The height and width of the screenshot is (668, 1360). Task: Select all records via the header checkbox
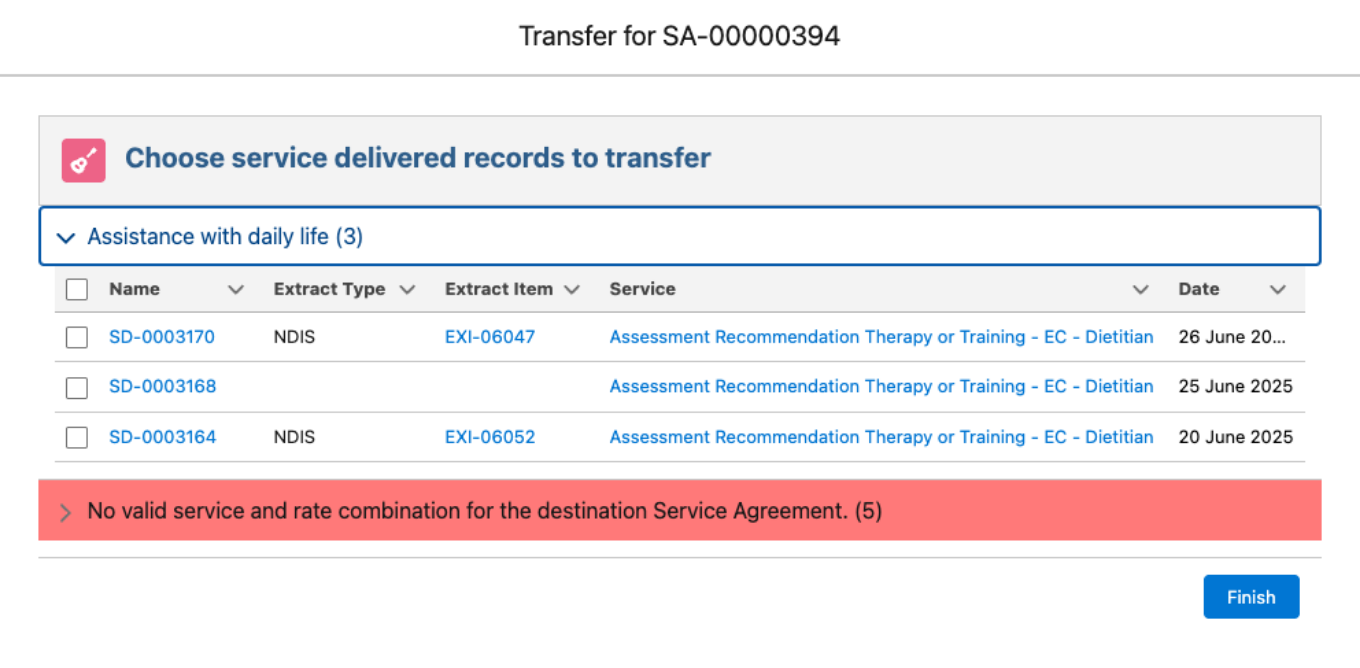tap(76, 288)
